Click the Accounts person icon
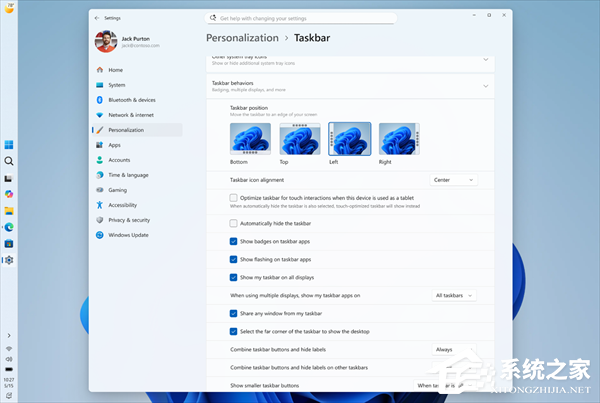The height and width of the screenshot is (403, 600). (100, 160)
